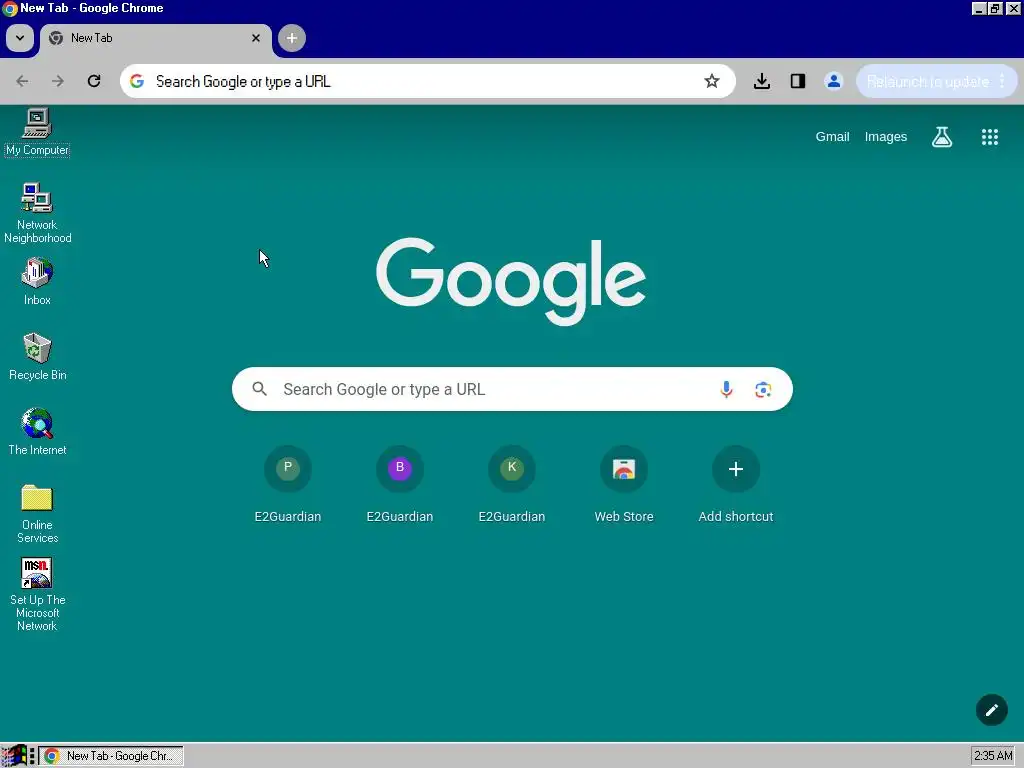Image resolution: width=1024 pixels, height=768 pixels.
Task: Go forward with the forward arrow
Action: click(x=58, y=81)
